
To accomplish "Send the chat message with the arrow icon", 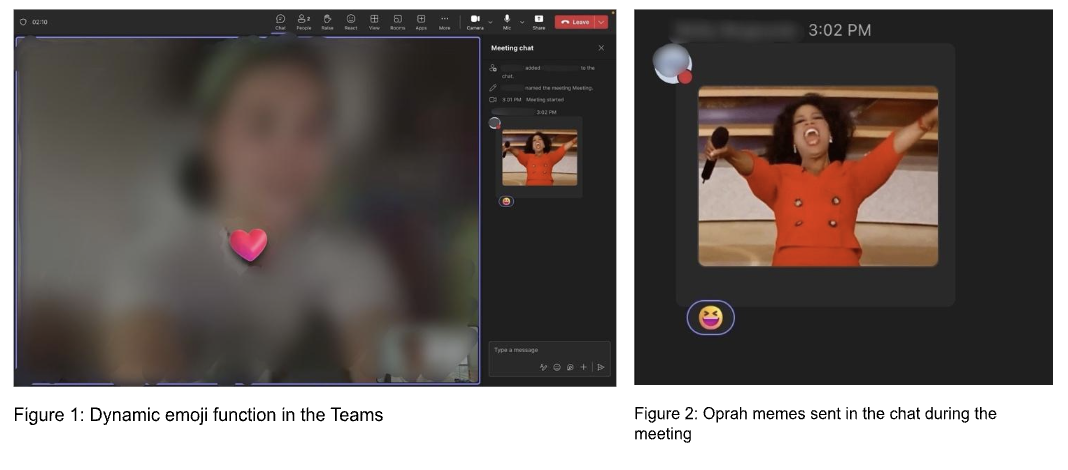I will point(601,367).
